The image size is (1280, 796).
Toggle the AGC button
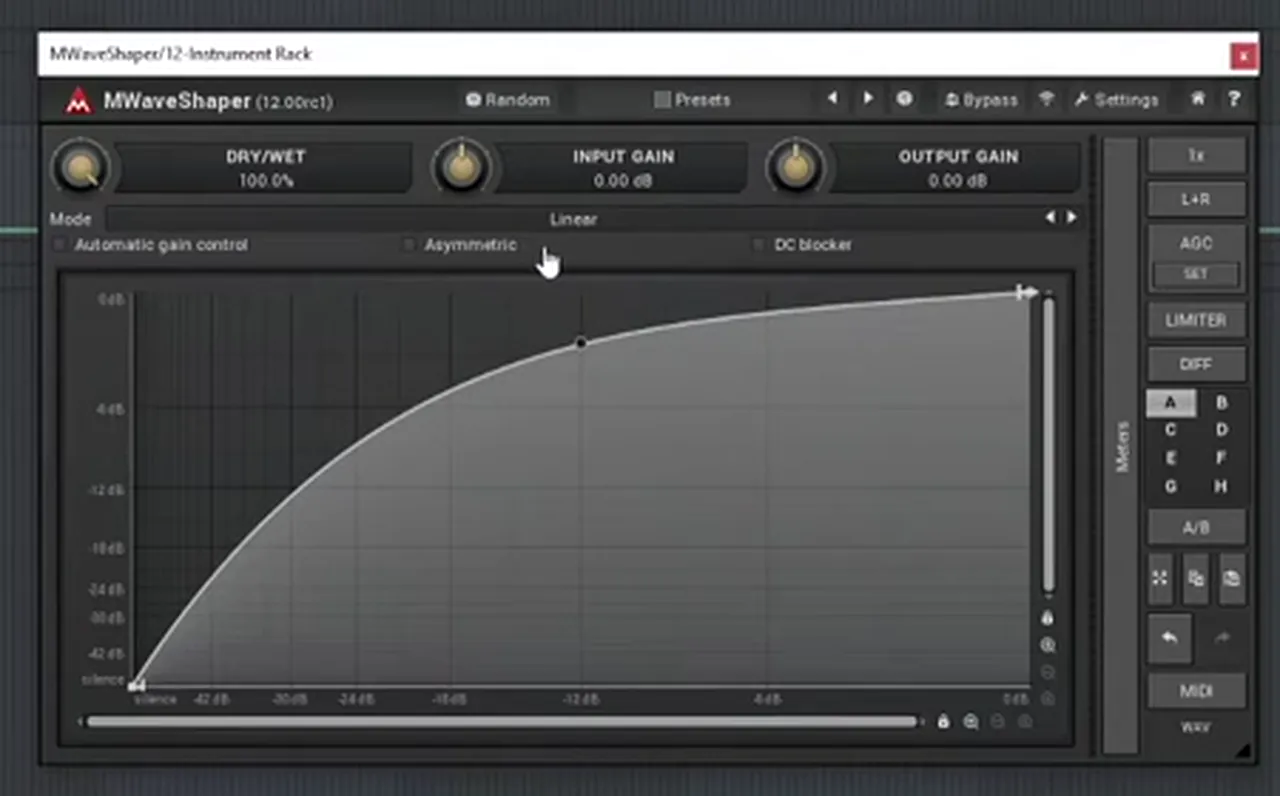(1197, 243)
